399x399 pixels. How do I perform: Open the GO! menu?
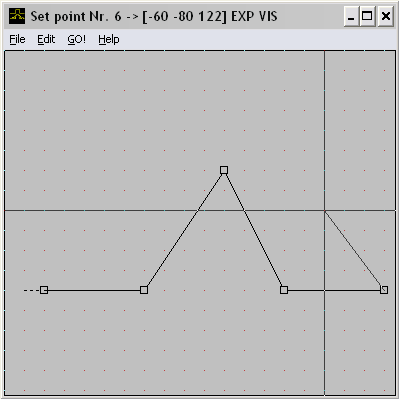pyautogui.click(x=76, y=39)
